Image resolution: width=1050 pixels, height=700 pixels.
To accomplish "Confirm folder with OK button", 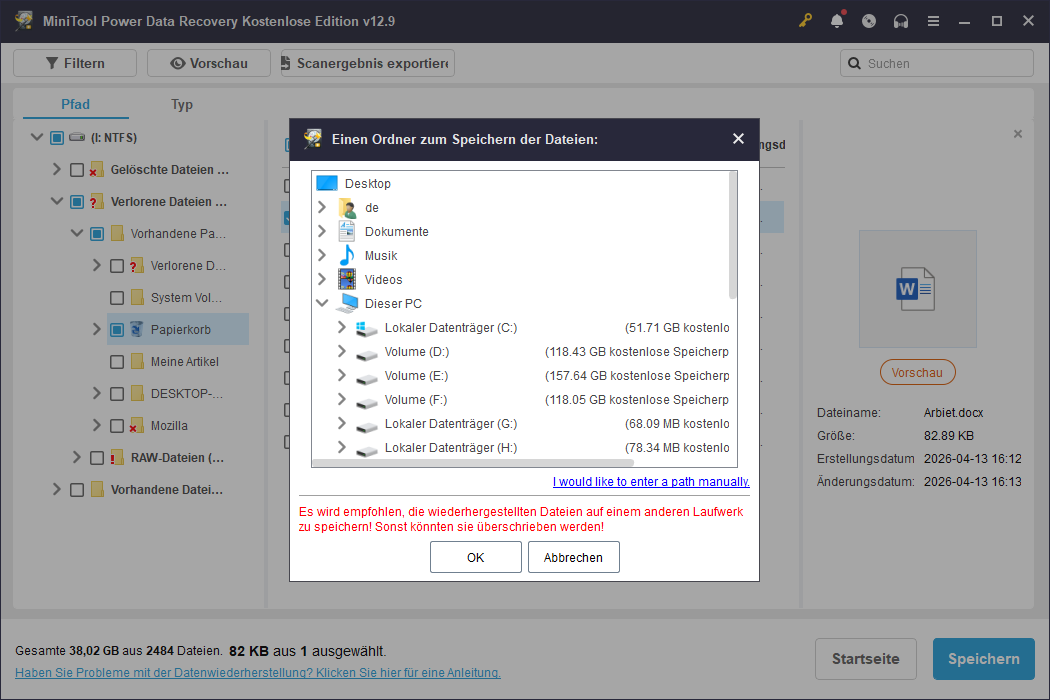I will click(475, 557).
